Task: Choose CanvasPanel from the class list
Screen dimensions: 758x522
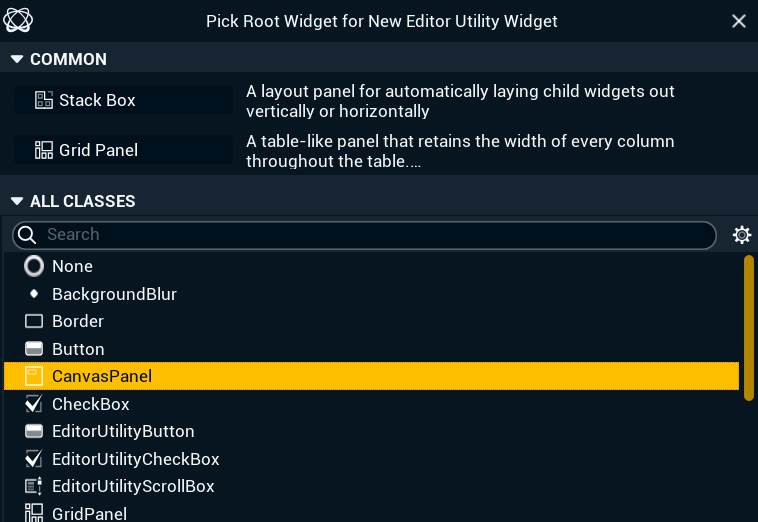Action: [102, 376]
